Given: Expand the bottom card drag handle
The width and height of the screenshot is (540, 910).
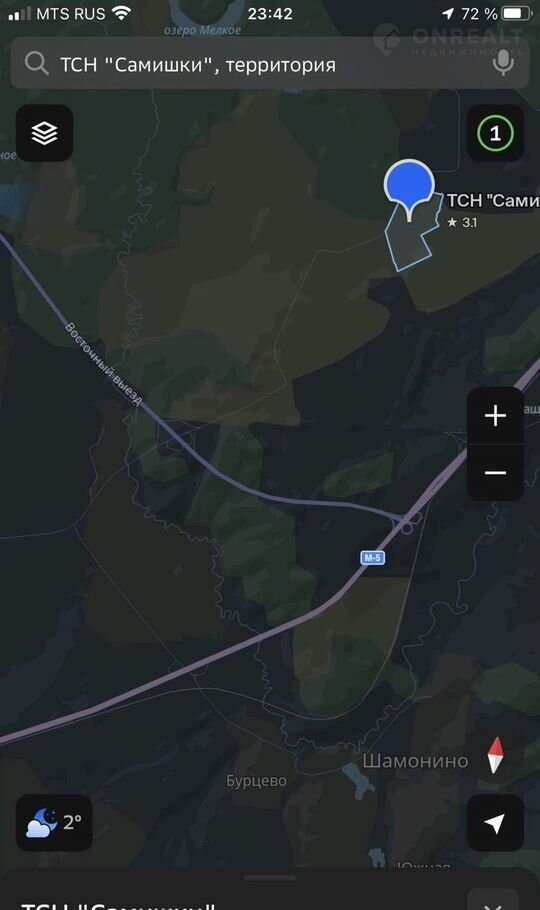Looking at the screenshot, I should [270, 878].
